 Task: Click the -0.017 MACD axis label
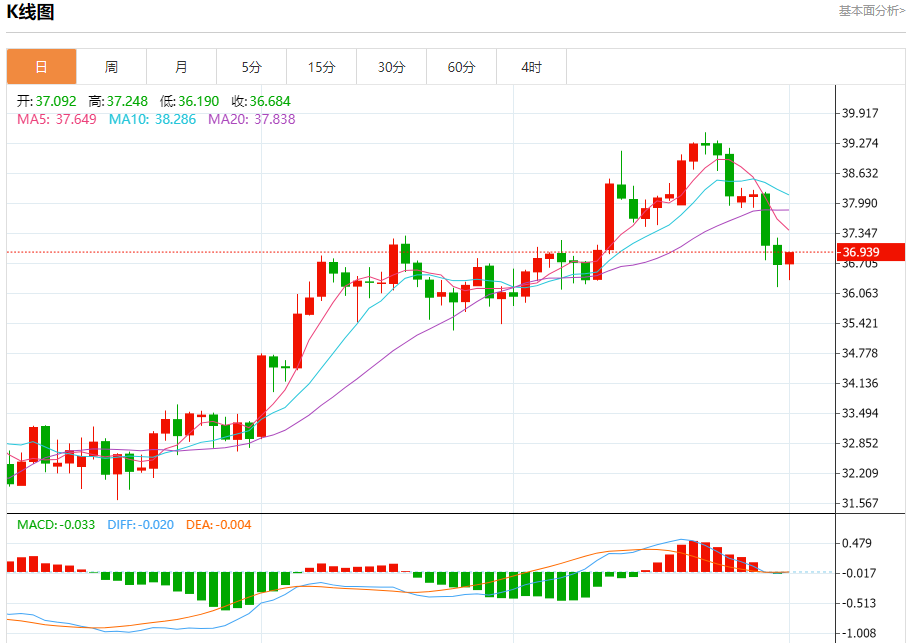click(857, 573)
